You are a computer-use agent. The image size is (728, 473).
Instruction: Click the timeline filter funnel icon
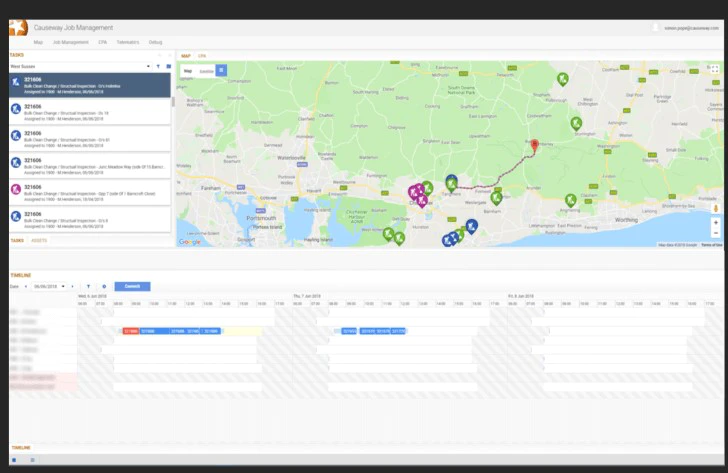pyautogui.click(x=88, y=286)
